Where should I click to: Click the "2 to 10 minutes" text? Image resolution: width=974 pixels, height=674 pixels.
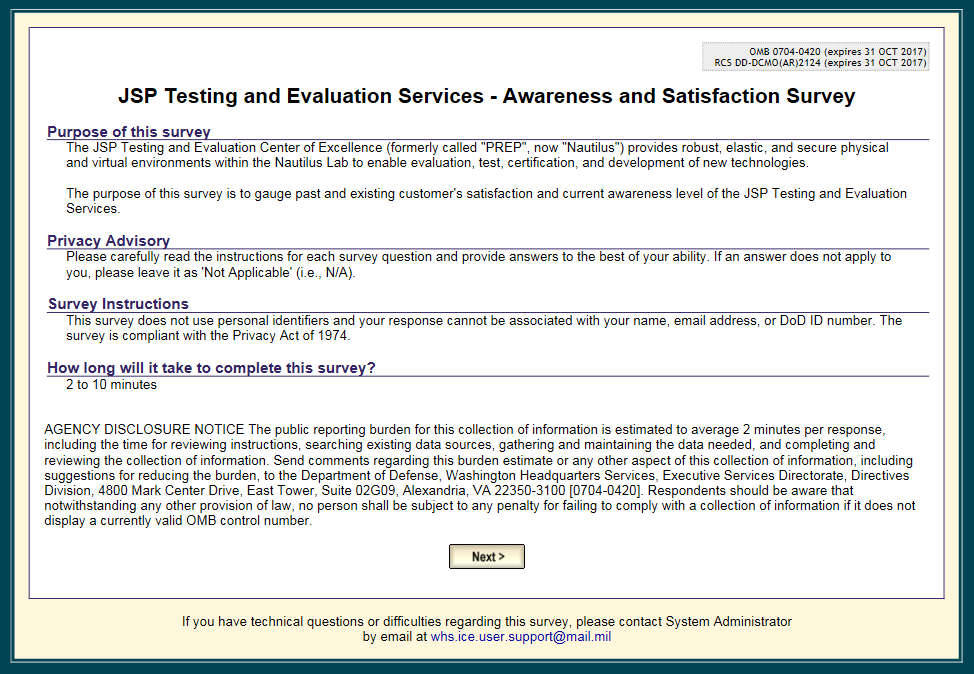tap(112, 385)
